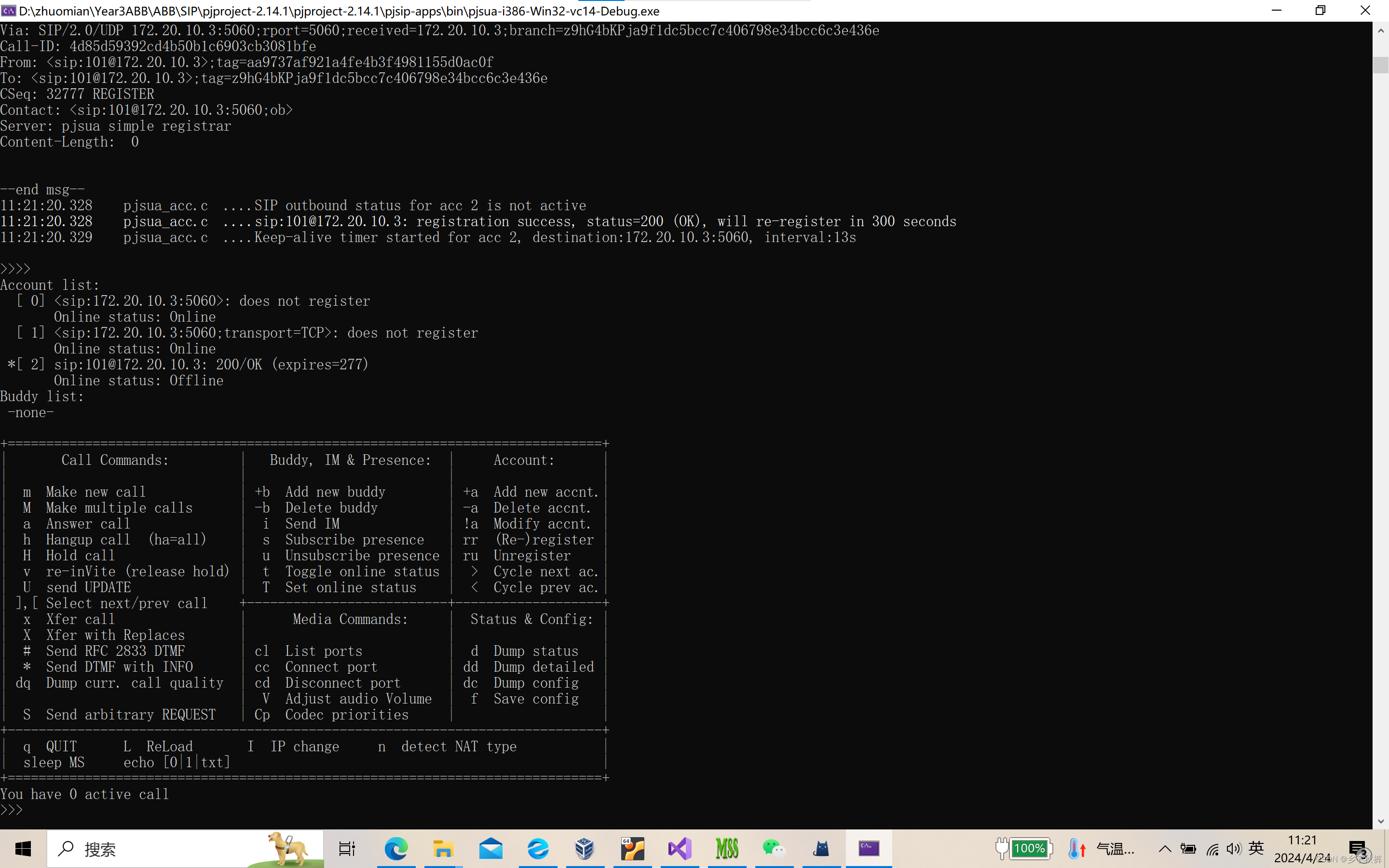The width and height of the screenshot is (1389, 868).
Task: Open Internet Explorer from the taskbar
Action: coord(537,849)
